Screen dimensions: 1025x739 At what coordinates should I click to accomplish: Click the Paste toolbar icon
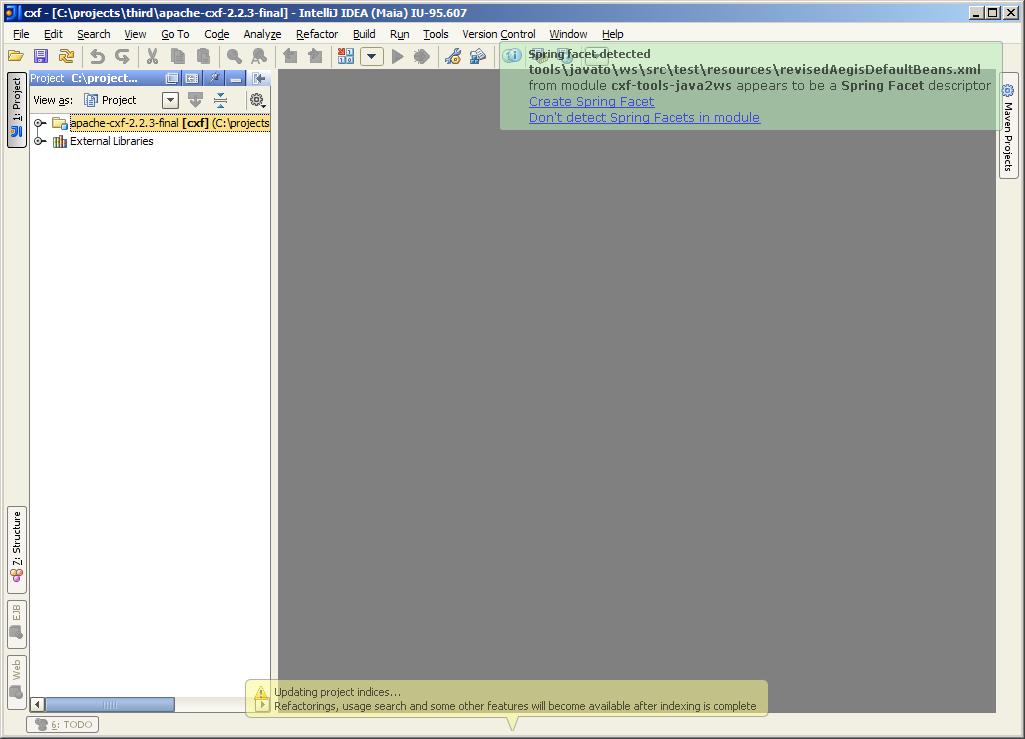pyautogui.click(x=203, y=56)
